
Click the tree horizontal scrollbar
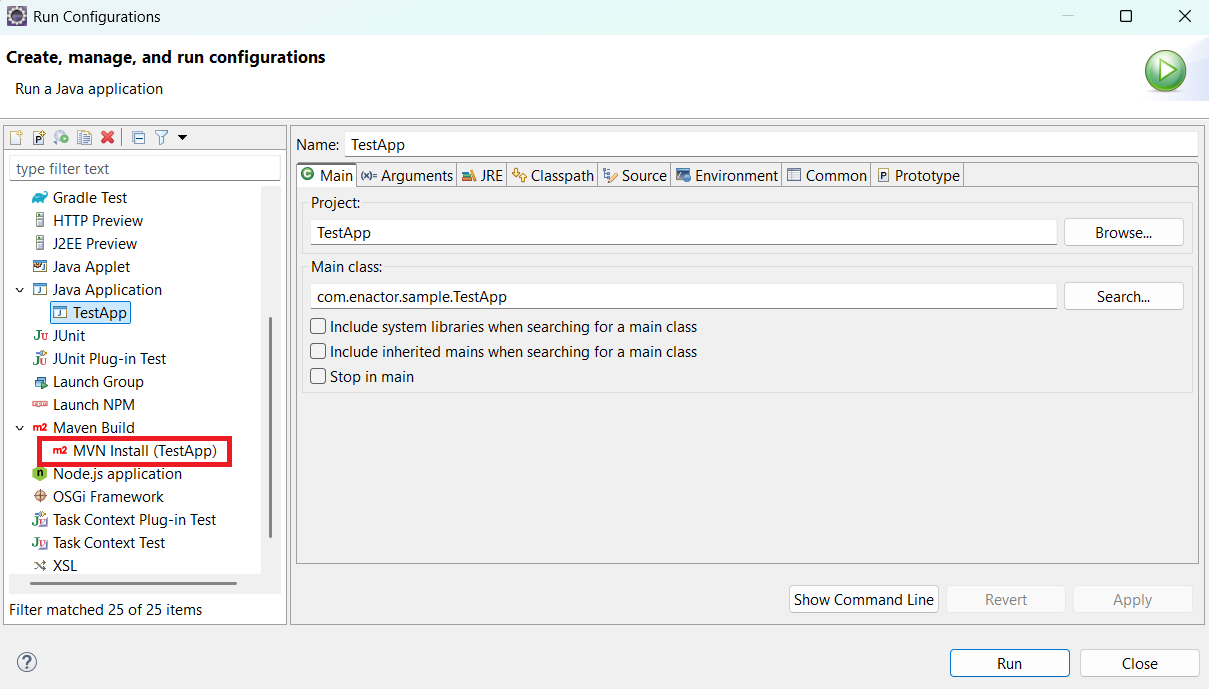(x=133, y=583)
